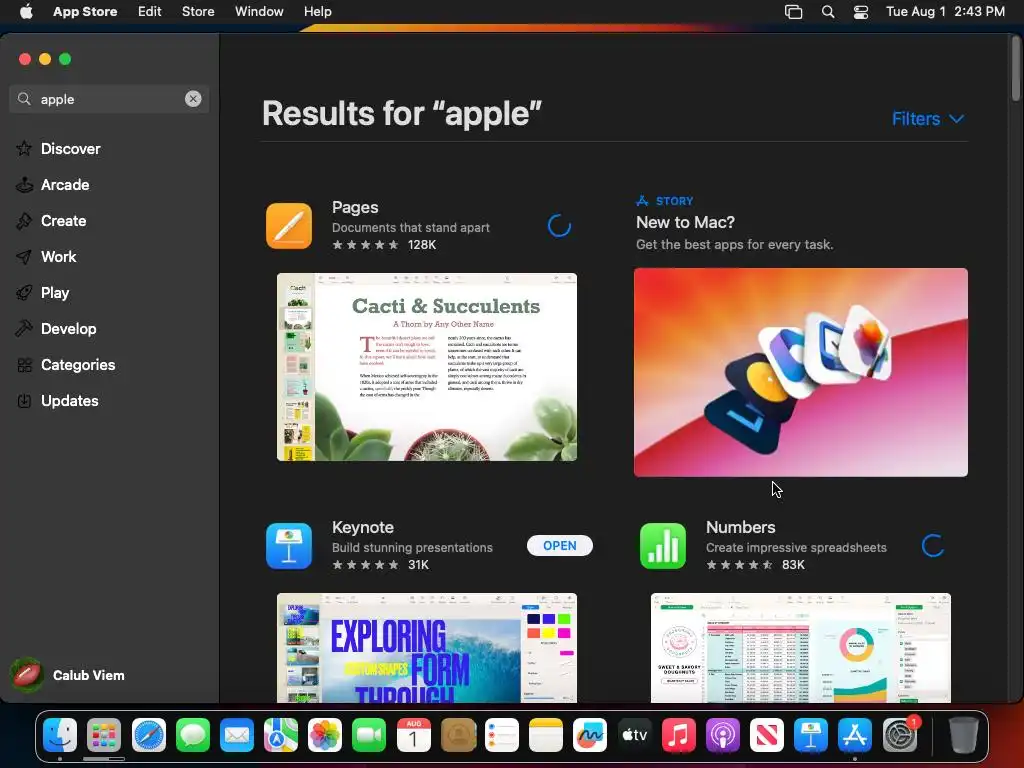This screenshot has width=1024, height=768.
Task: Click the Pages rating count 128K
Action: click(x=422, y=245)
